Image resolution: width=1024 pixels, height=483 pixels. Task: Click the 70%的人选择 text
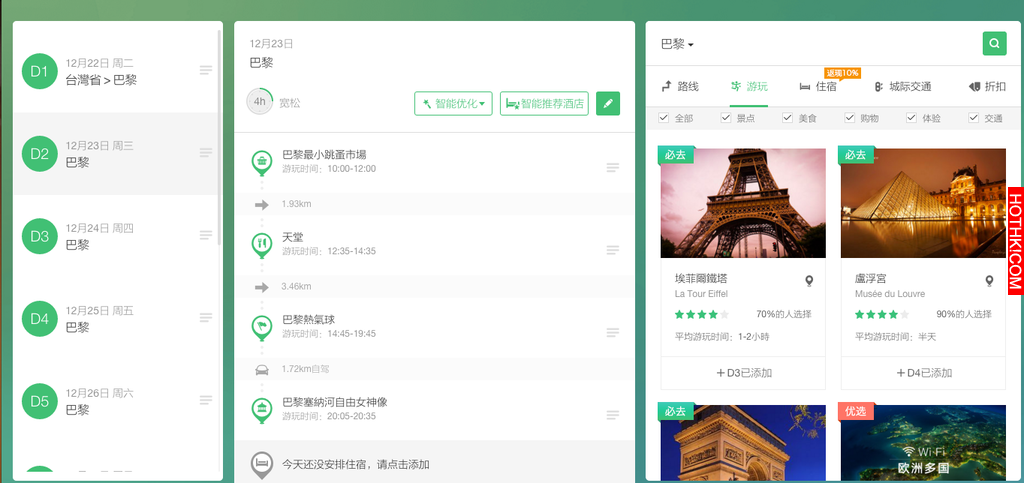point(784,315)
